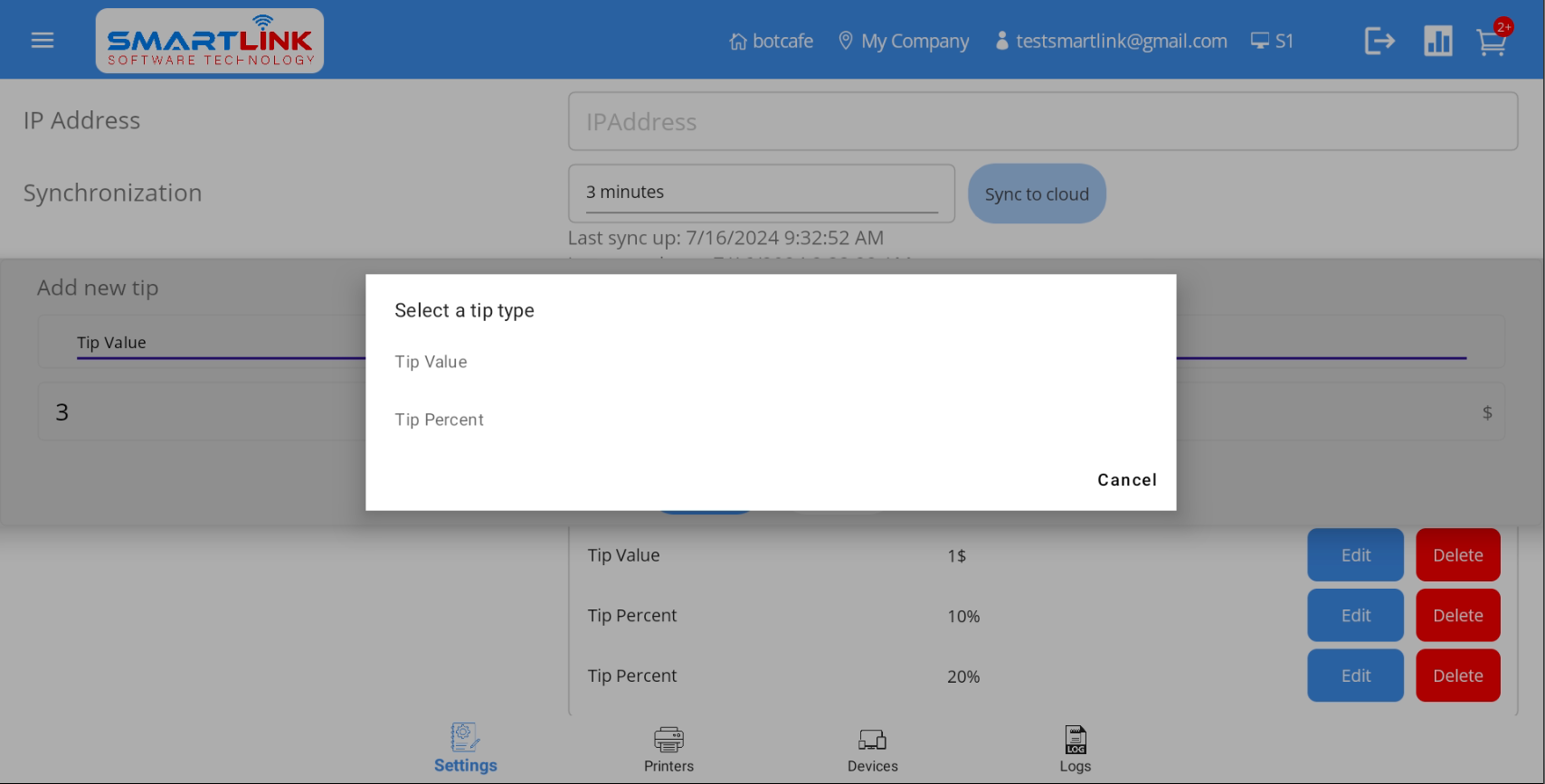The width and height of the screenshot is (1545, 784).
Task: Choose Tip Percent in the dialog
Action: (440, 420)
